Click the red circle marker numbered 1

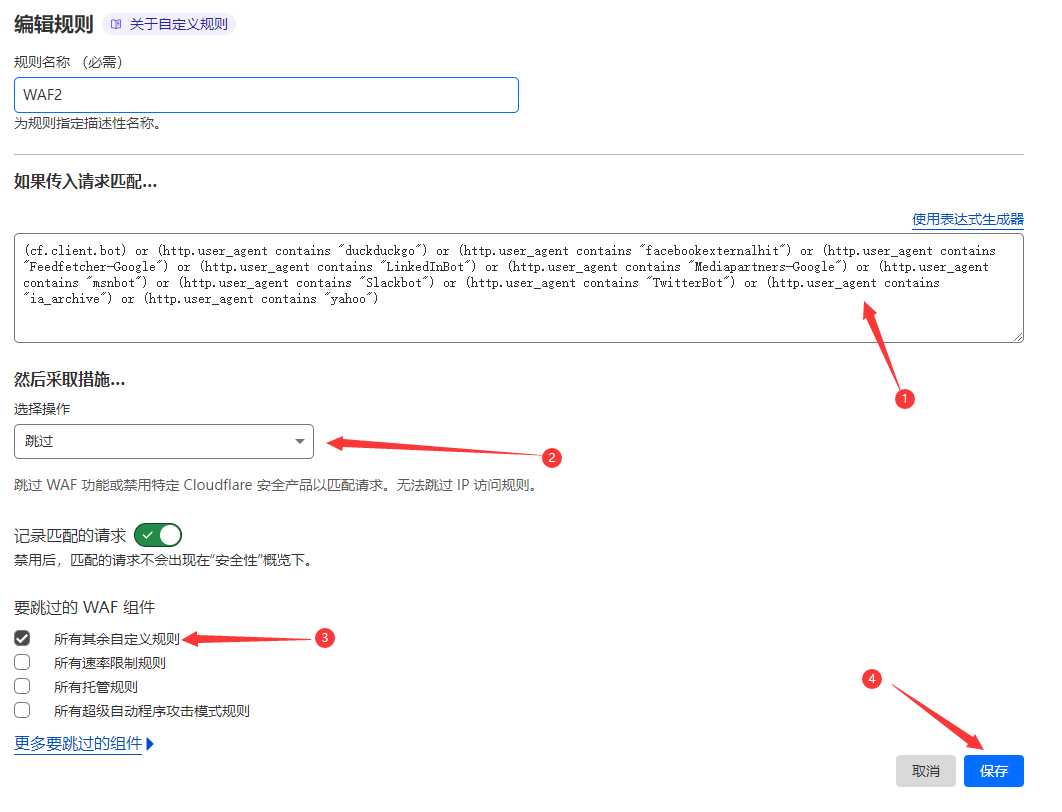pos(904,398)
